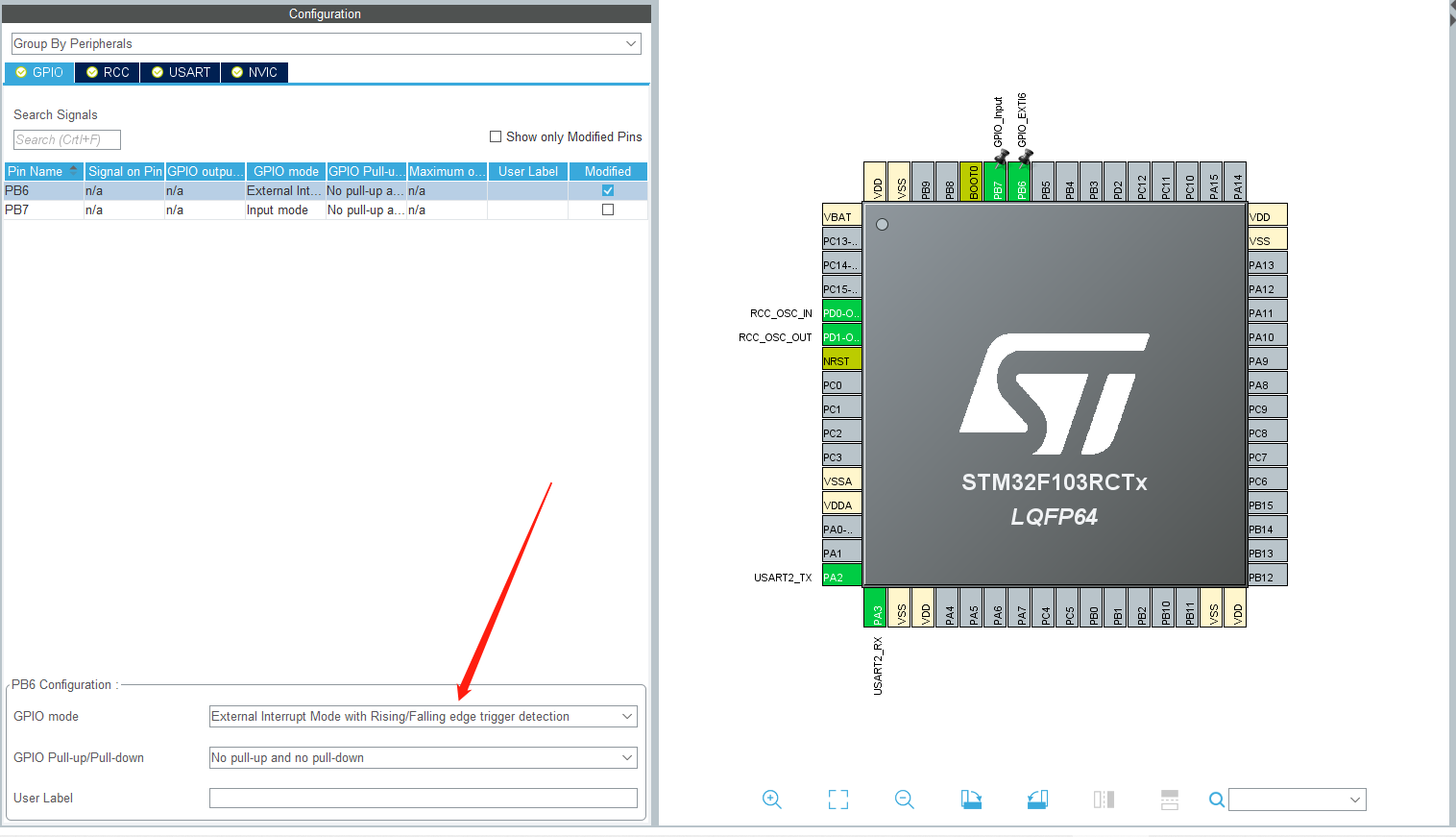
Task: Select the PA9 pin on the chip
Action: [1267, 360]
